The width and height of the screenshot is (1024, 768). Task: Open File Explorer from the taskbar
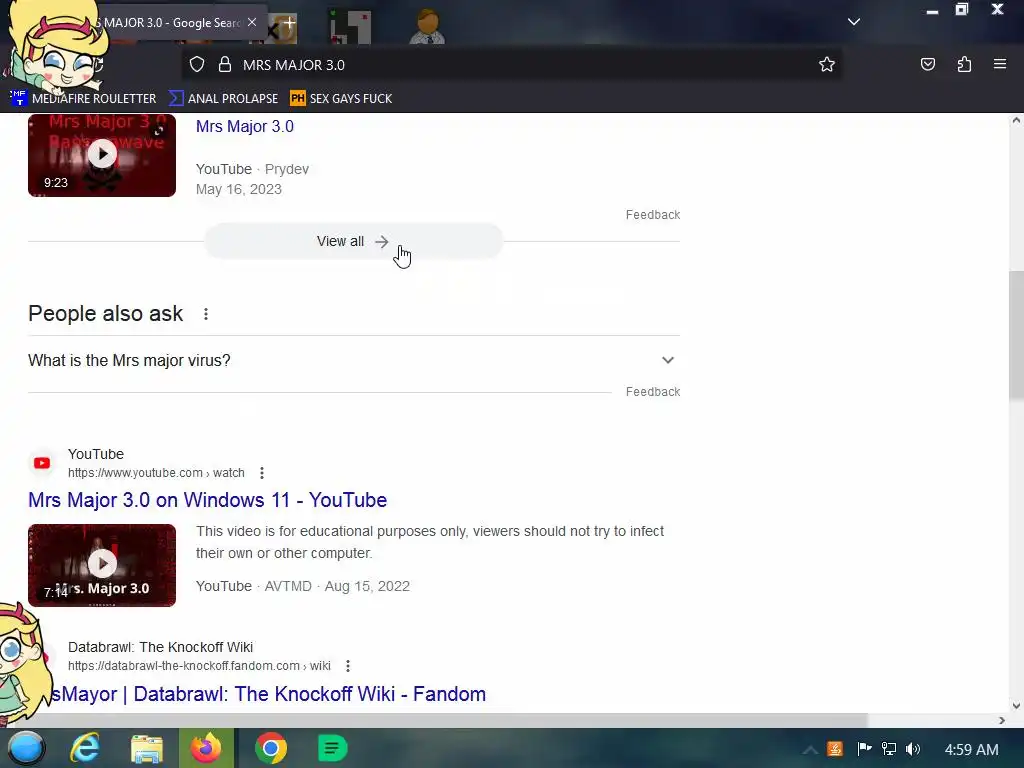pyautogui.click(x=146, y=748)
